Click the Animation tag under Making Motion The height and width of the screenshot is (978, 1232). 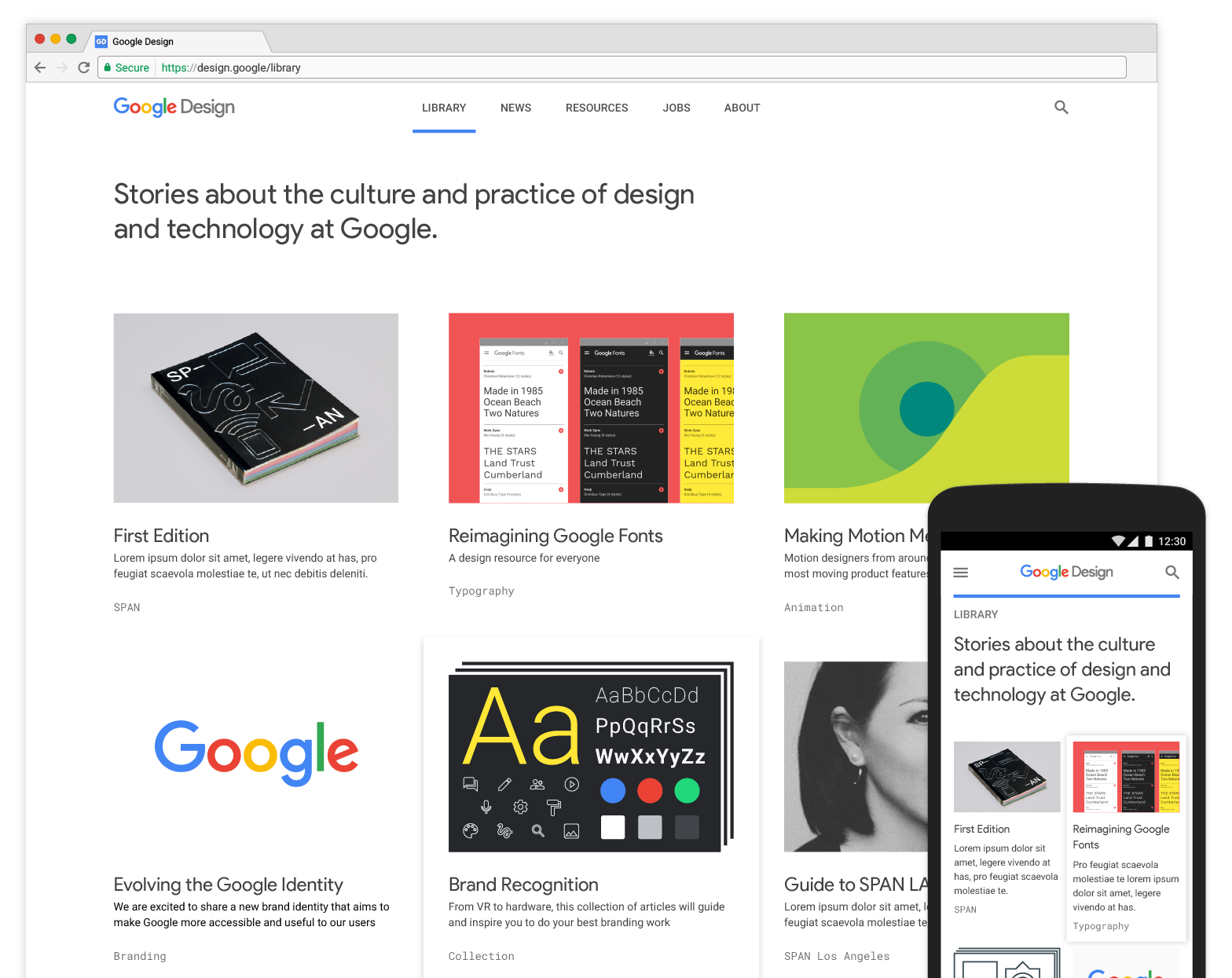813,607
